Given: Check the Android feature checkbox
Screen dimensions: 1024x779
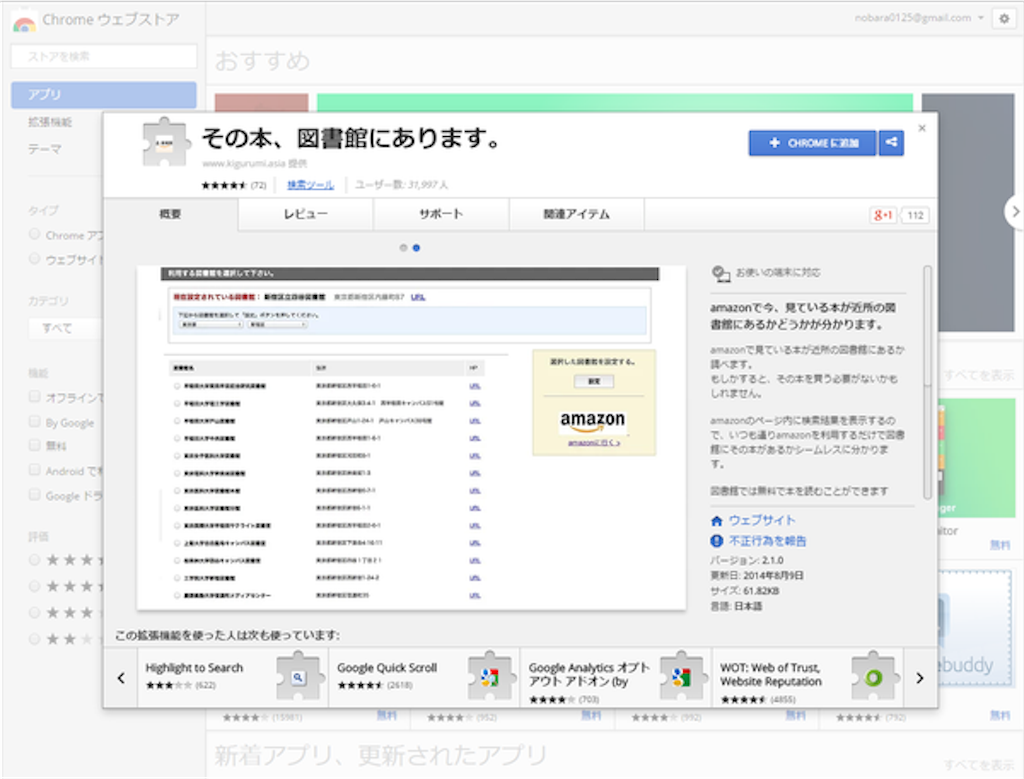Looking at the screenshot, I should (35, 469).
